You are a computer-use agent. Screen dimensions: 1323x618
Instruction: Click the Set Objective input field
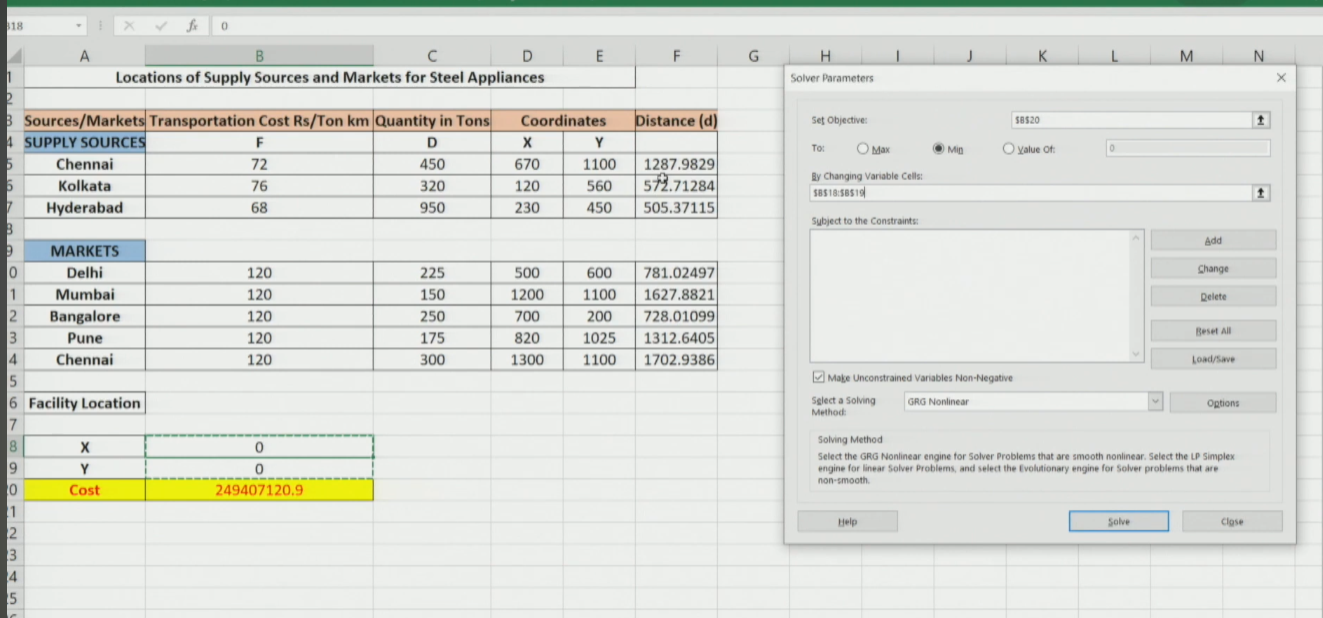point(1131,120)
